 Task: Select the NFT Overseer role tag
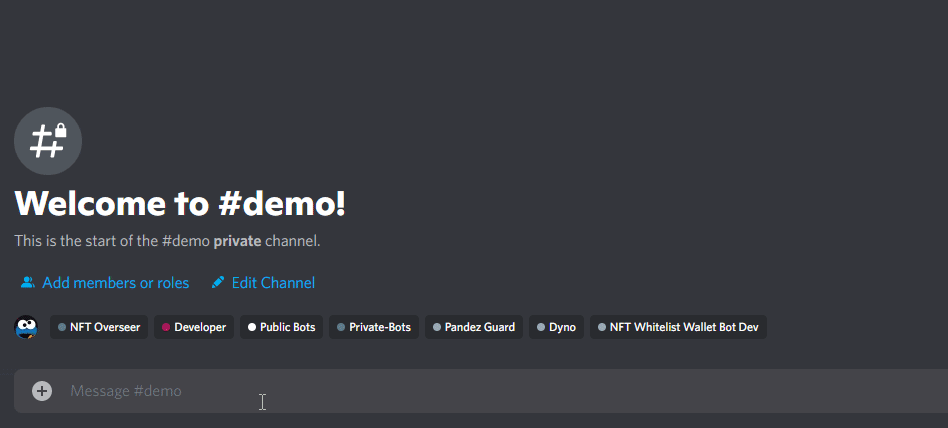[99, 327]
